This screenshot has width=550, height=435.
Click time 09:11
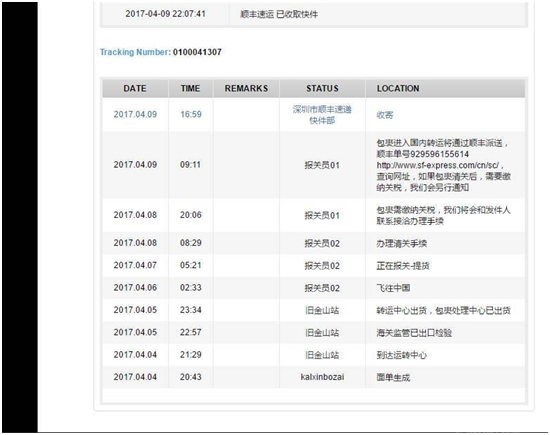pyautogui.click(x=190, y=165)
